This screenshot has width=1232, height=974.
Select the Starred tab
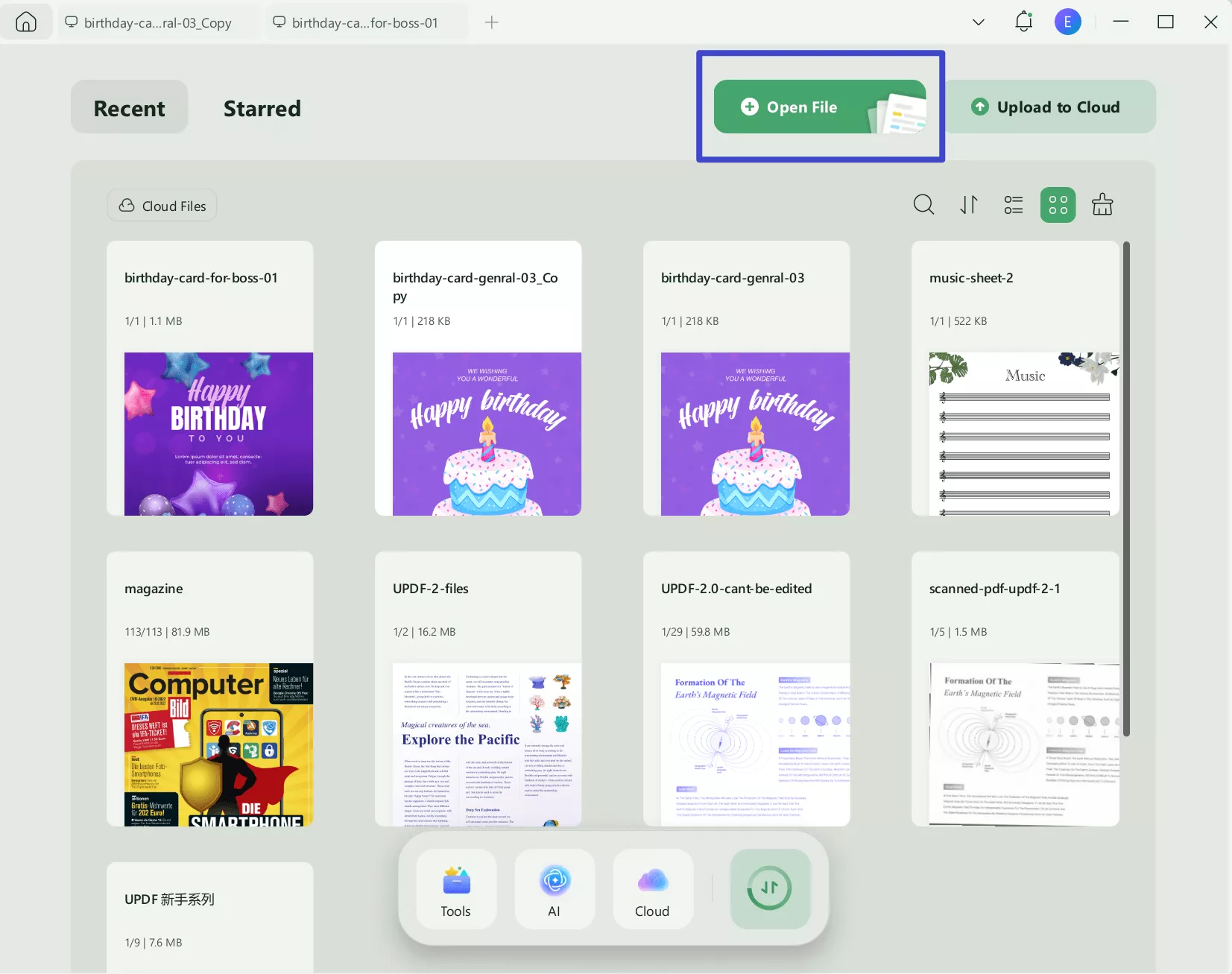(x=262, y=109)
